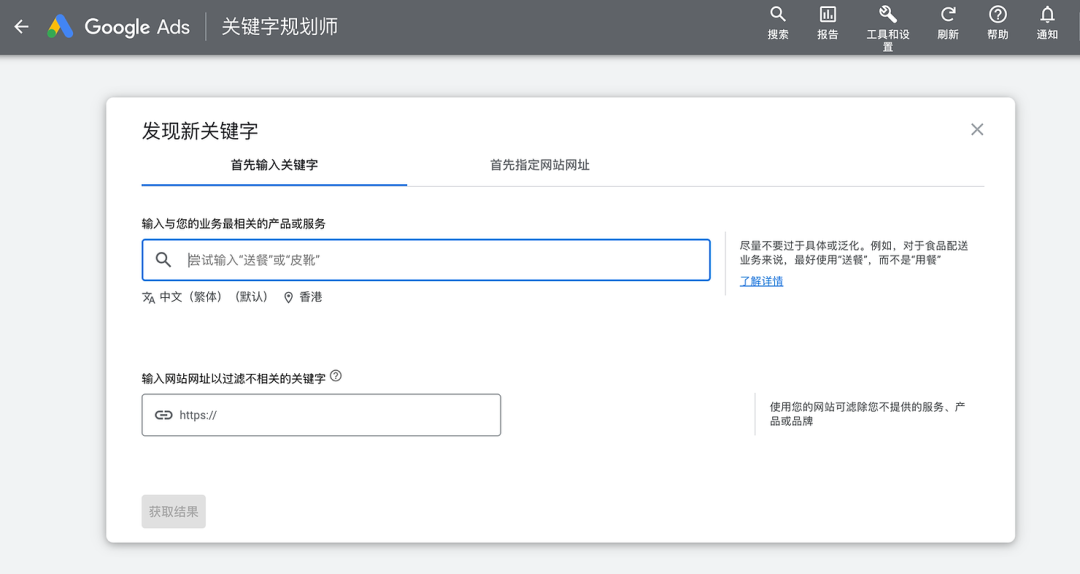The image size is (1080, 574).
Task: Click the 获取结果 button
Action: tap(174, 512)
